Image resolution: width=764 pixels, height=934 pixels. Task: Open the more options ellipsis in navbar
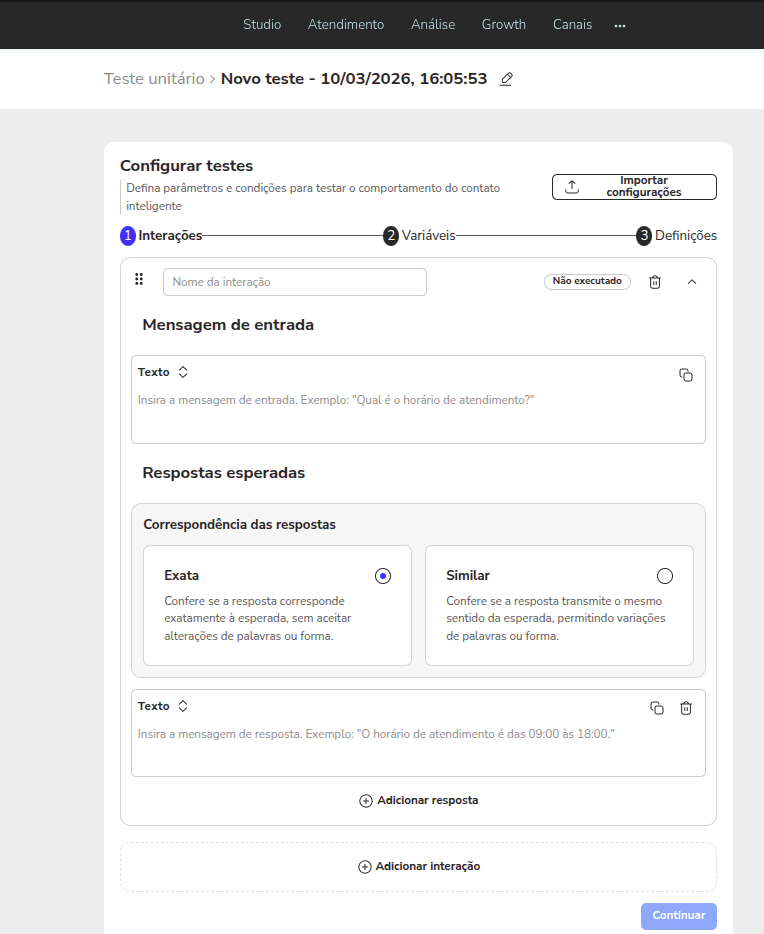click(x=620, y=25)
